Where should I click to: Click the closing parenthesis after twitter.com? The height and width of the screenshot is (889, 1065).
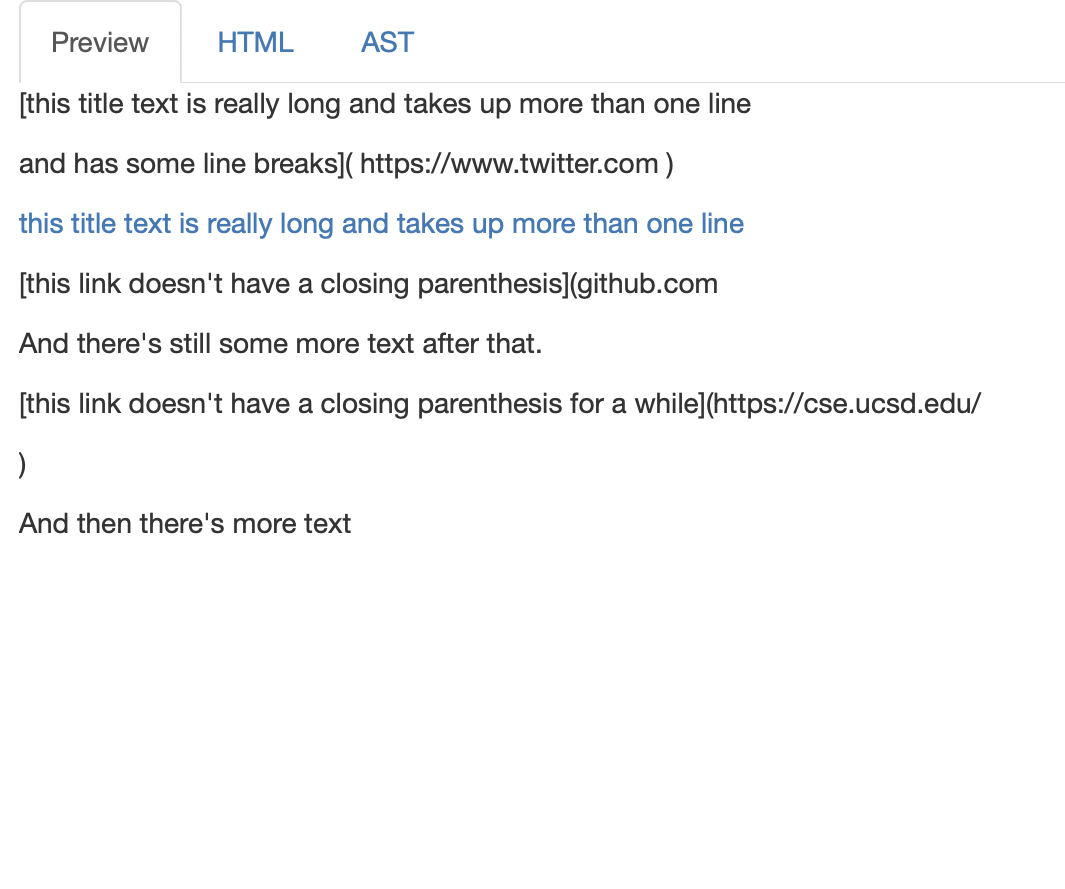coord(669,164)
